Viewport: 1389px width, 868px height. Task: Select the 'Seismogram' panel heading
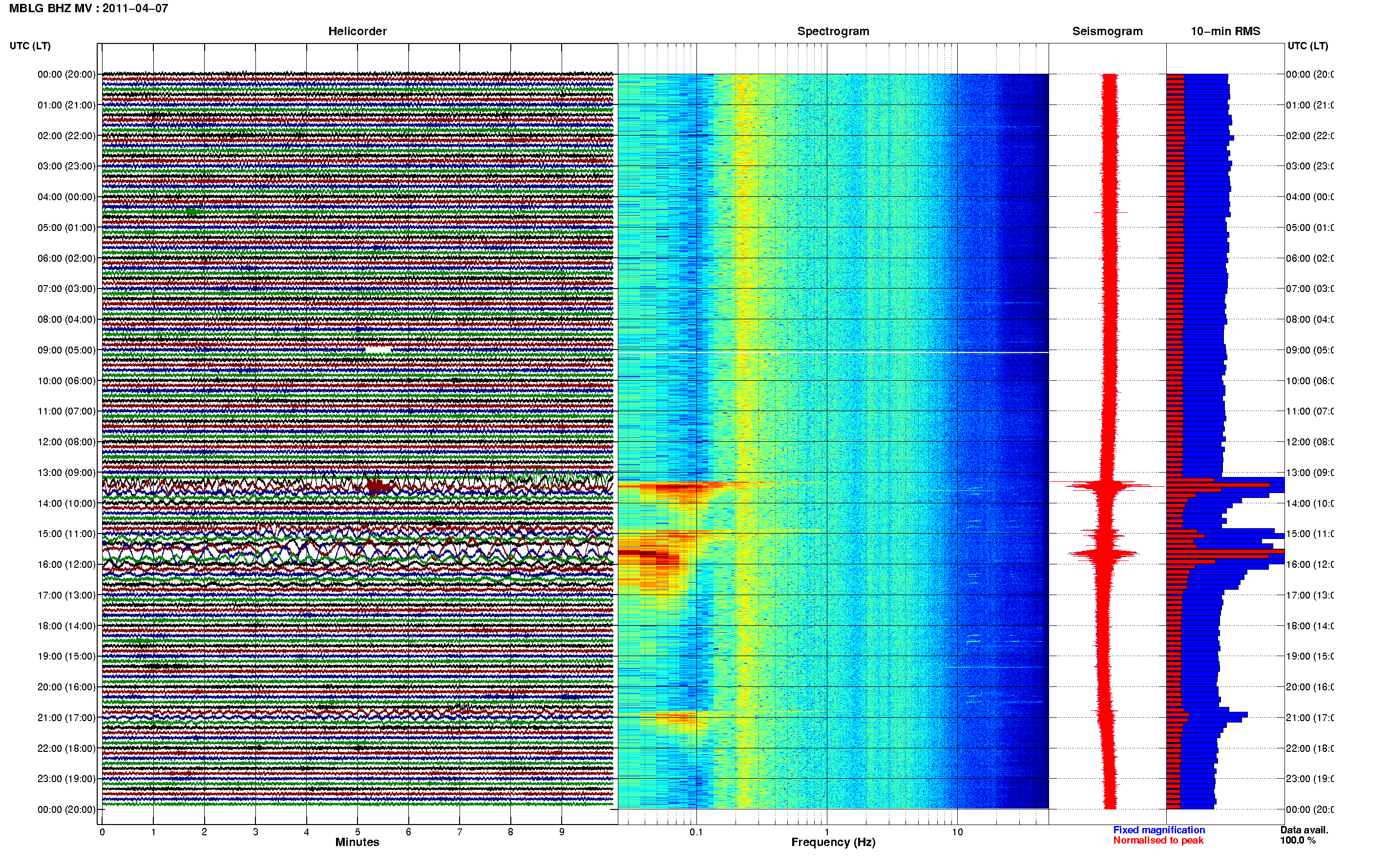click(x=1107, y=31)
